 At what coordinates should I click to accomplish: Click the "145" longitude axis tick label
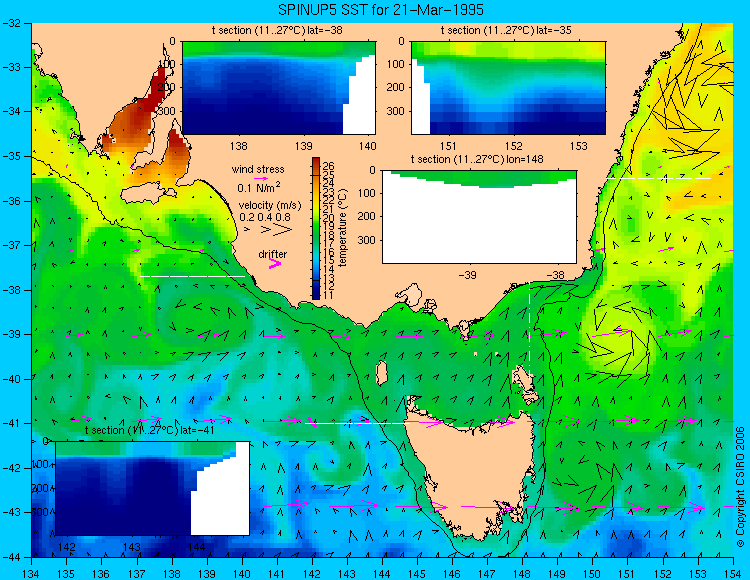coord(417,574)
